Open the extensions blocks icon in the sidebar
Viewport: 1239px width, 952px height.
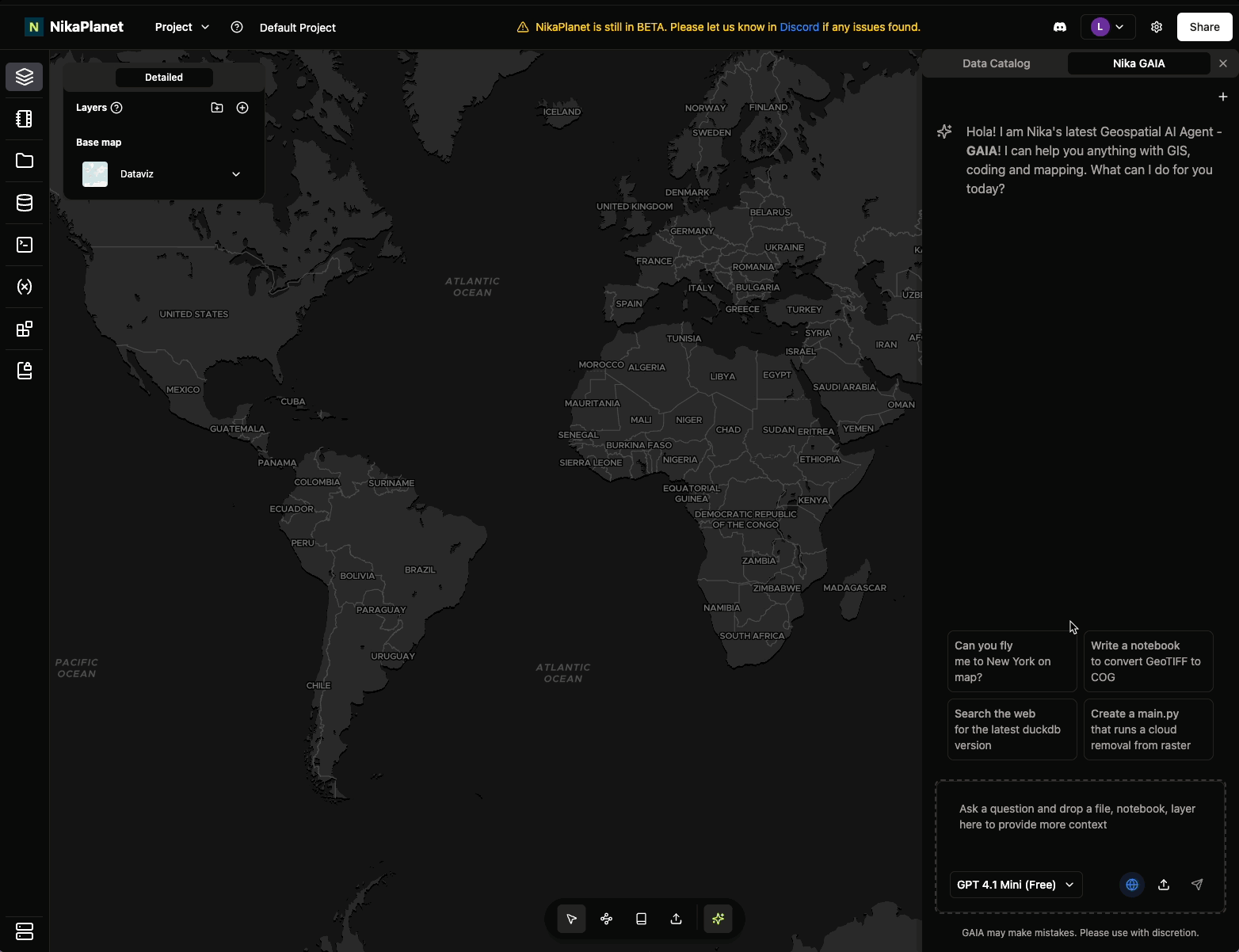(25, 329)
